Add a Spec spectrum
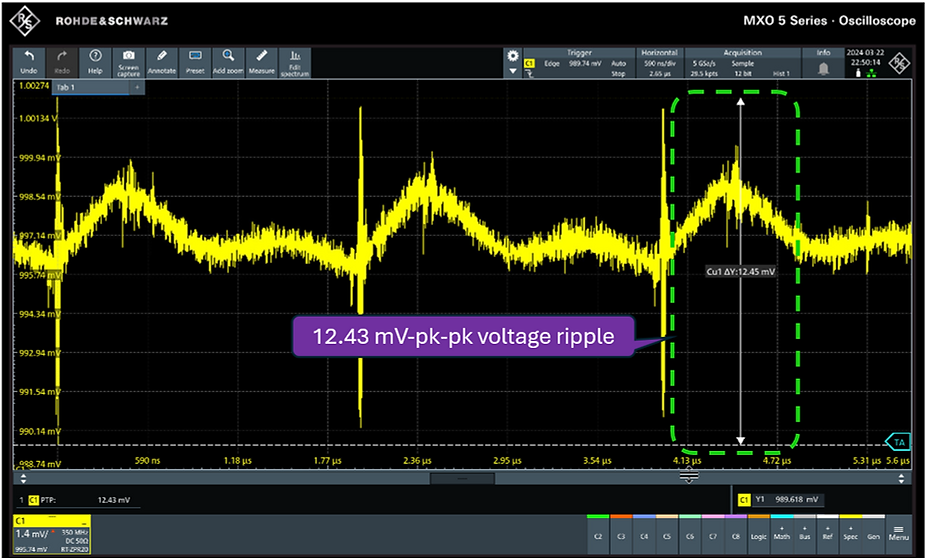Screen dimensions: 925x559 tap(851, 534)
